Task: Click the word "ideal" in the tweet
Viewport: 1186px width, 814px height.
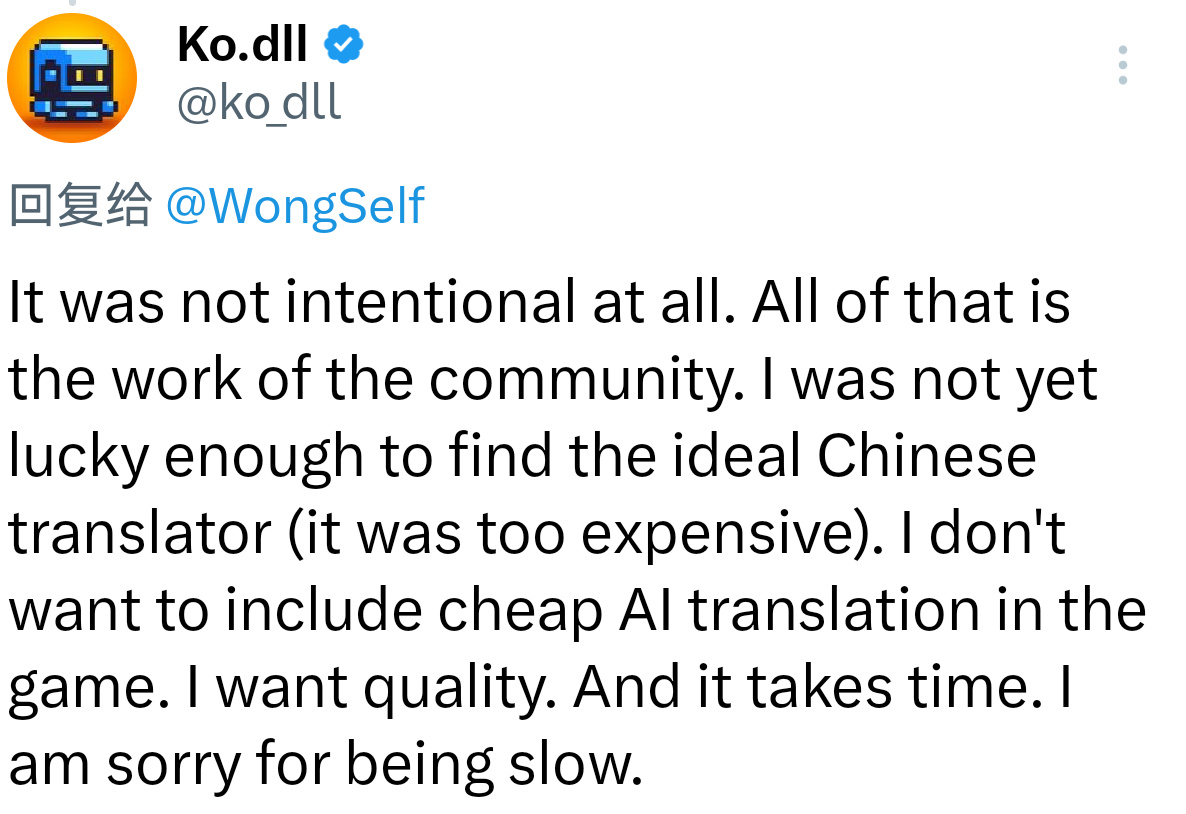Action: click(x=738, y=458)
